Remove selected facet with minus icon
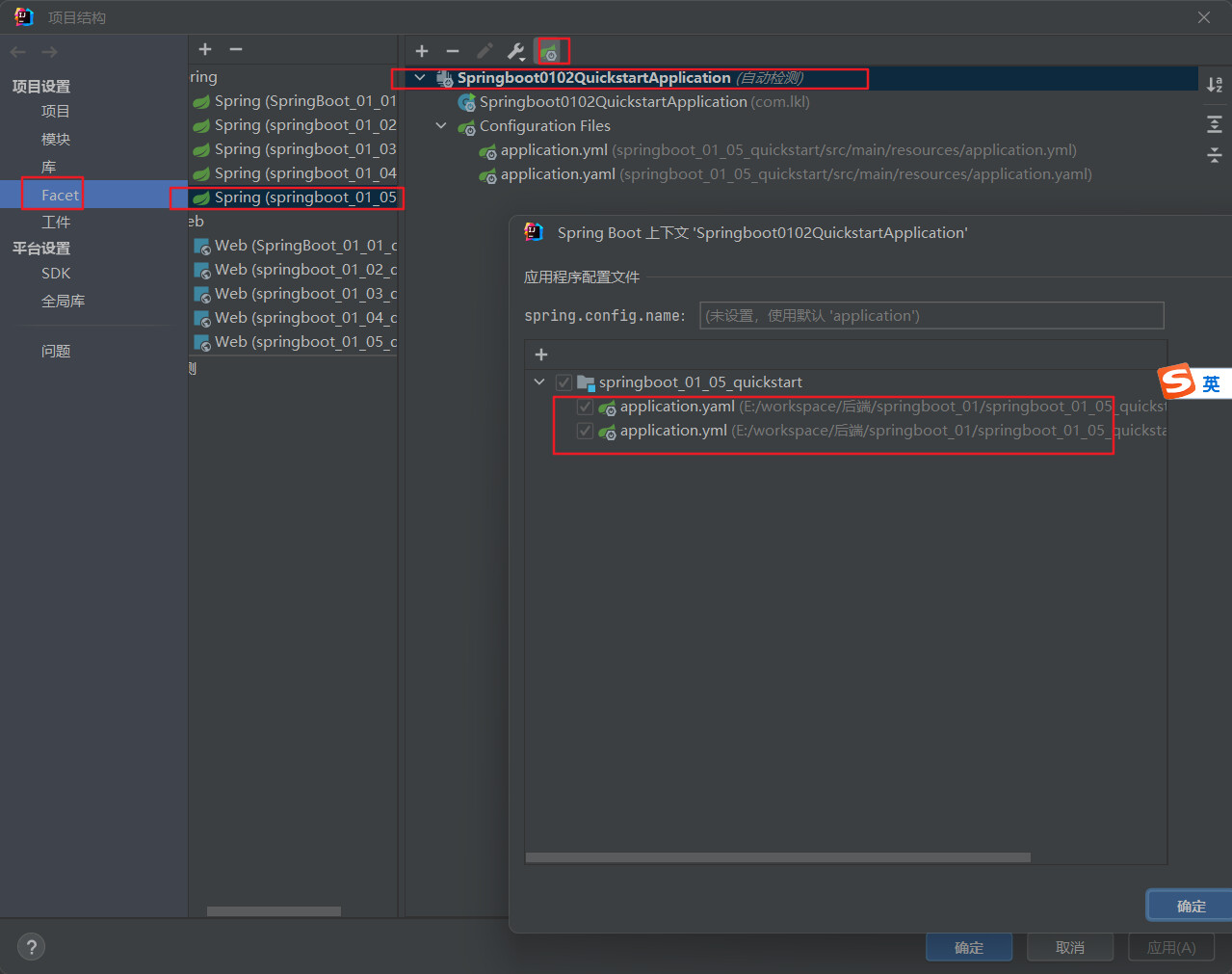 (x=236, y=49)
